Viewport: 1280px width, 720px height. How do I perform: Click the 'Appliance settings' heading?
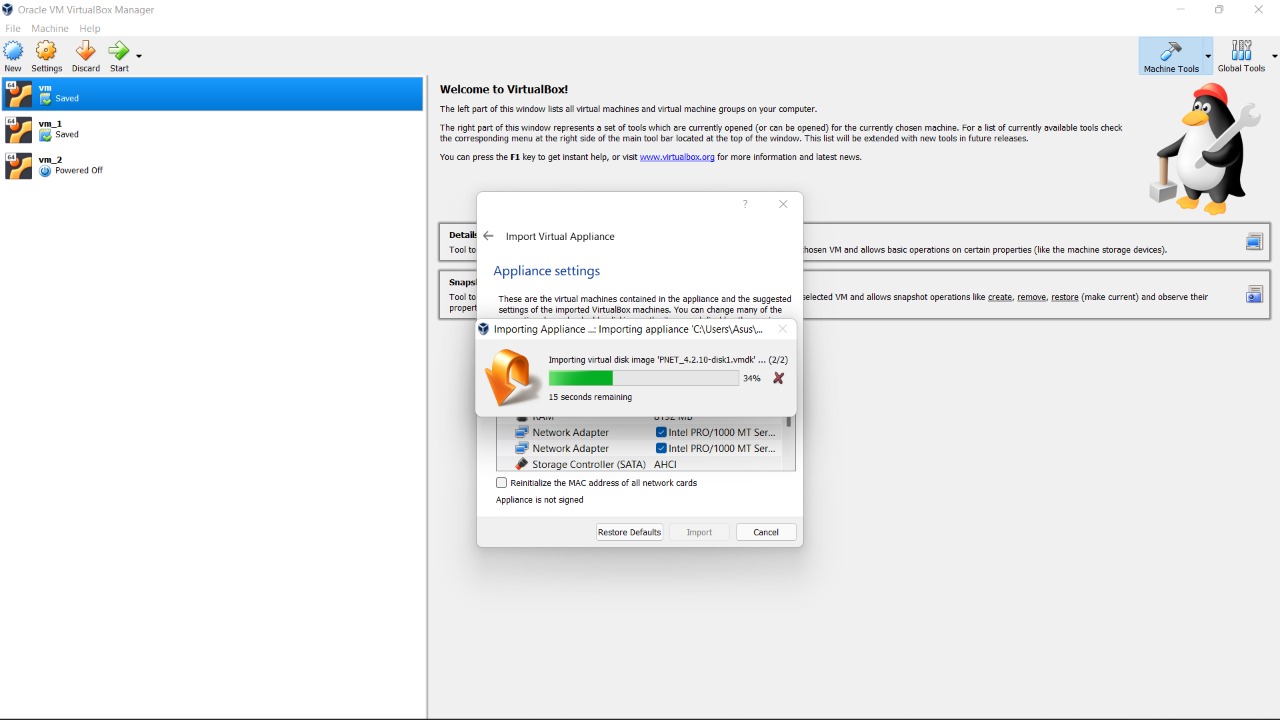click(547, 271)
